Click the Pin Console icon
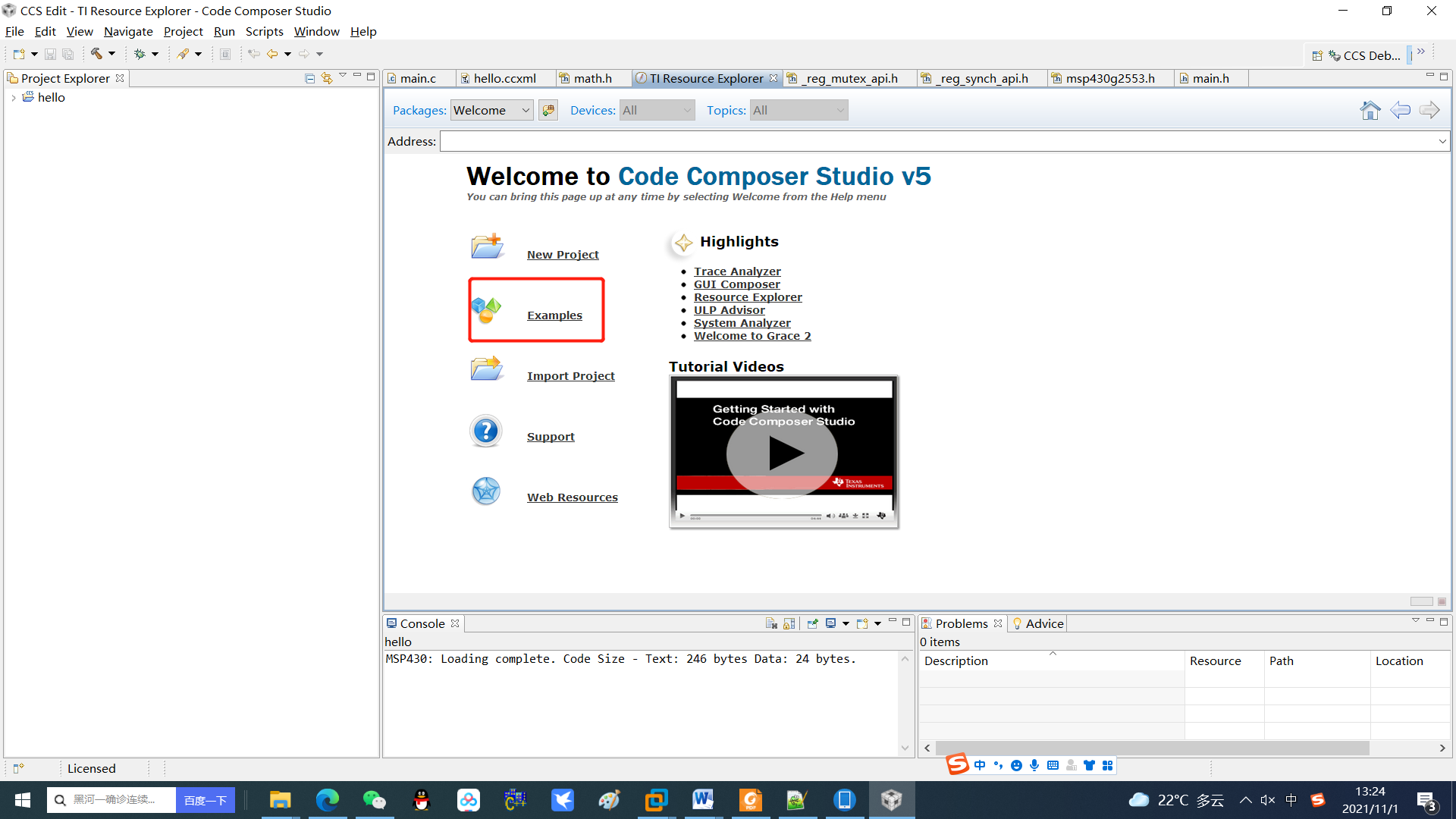 [812, 623]
